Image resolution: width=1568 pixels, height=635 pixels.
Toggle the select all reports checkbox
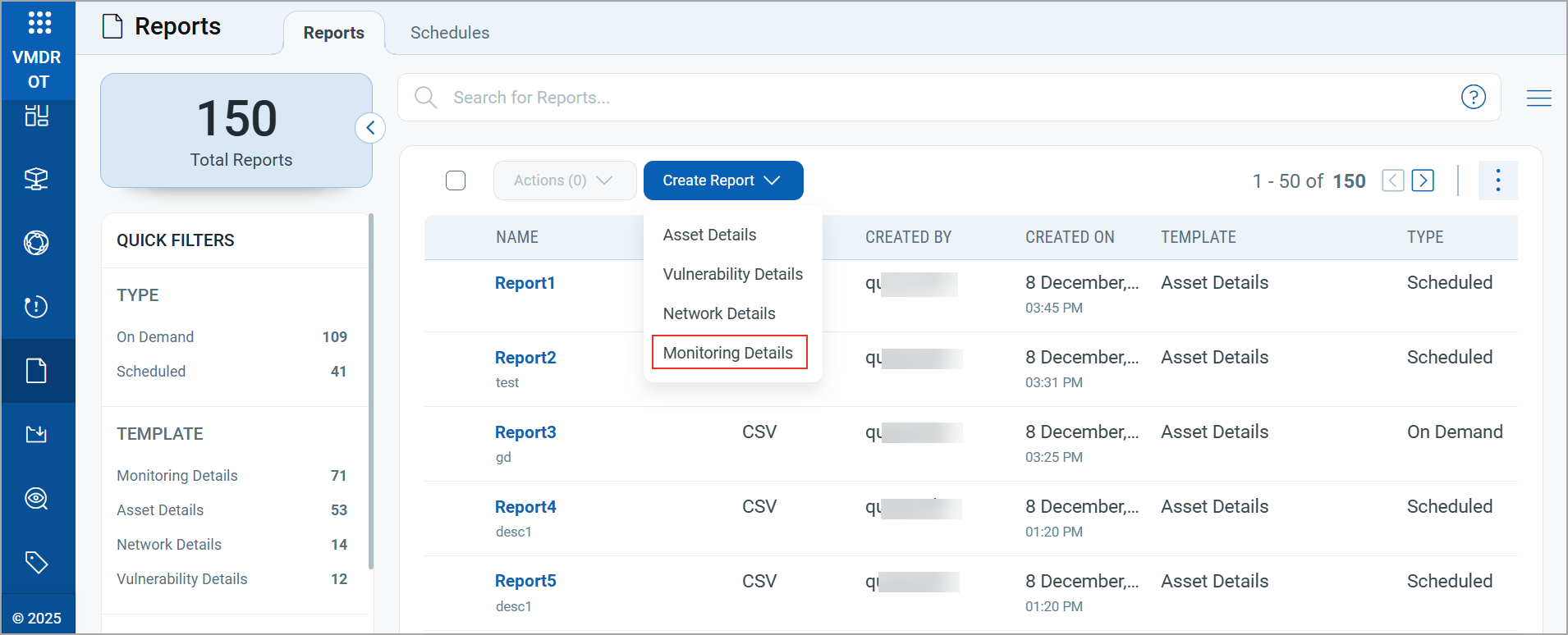tap(456, 180)
